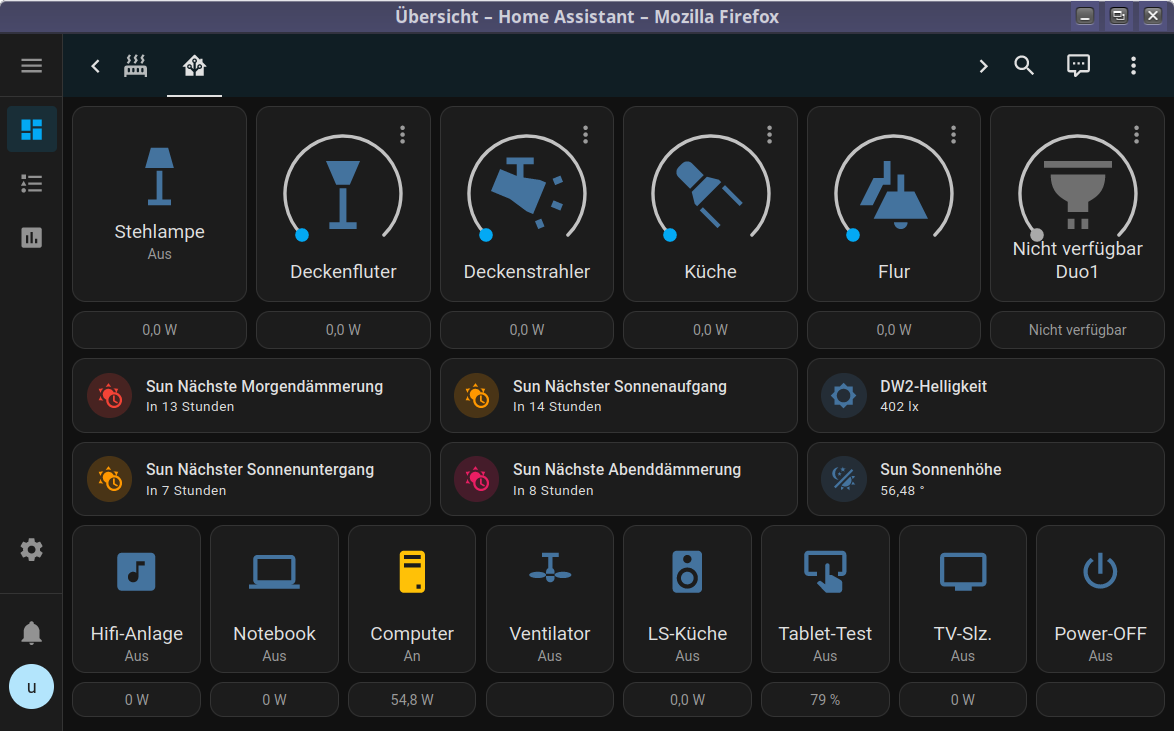Toggle the Ventilator switch
Screen dimensions: 1174x731
pos(549,572)
